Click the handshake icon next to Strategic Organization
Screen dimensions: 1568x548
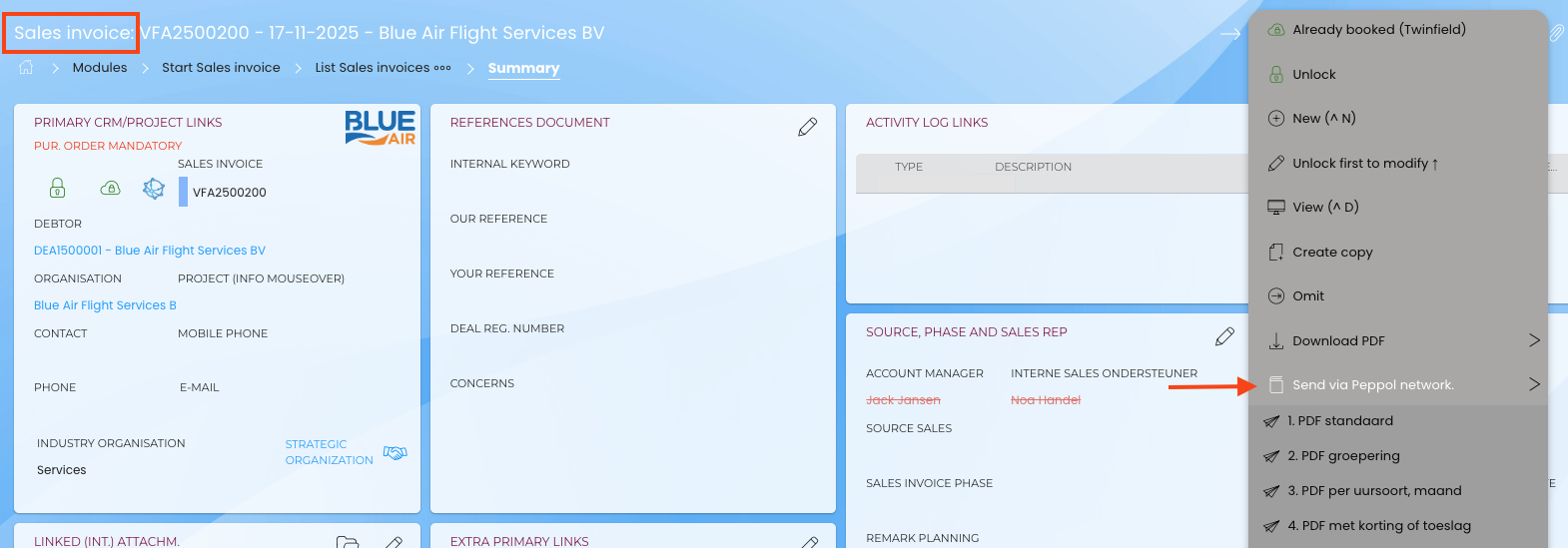click(x=395, y=452)
